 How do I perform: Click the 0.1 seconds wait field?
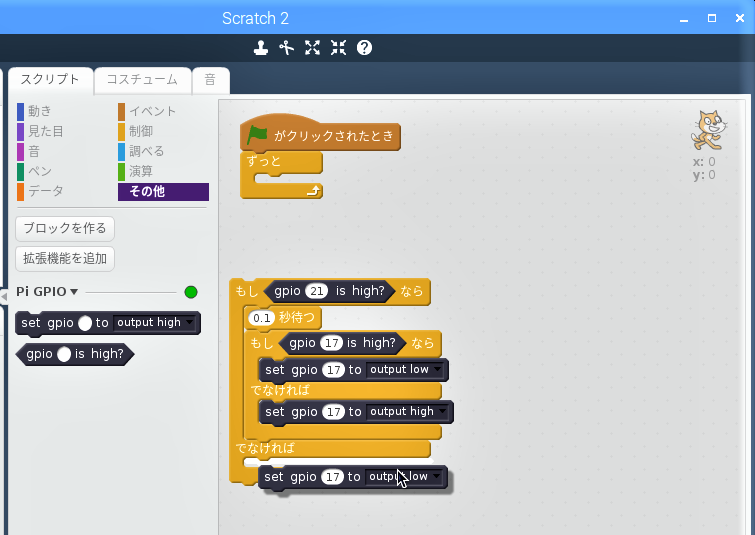261,318
